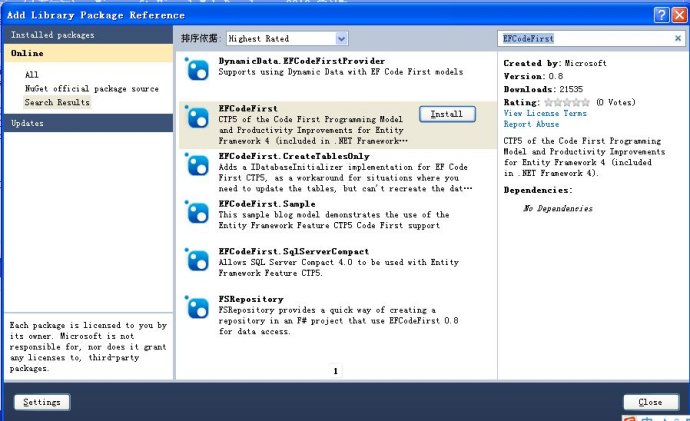690x421 pixels.
Task: Click the FSRepository package icon
Action: [x=197, y=308]
